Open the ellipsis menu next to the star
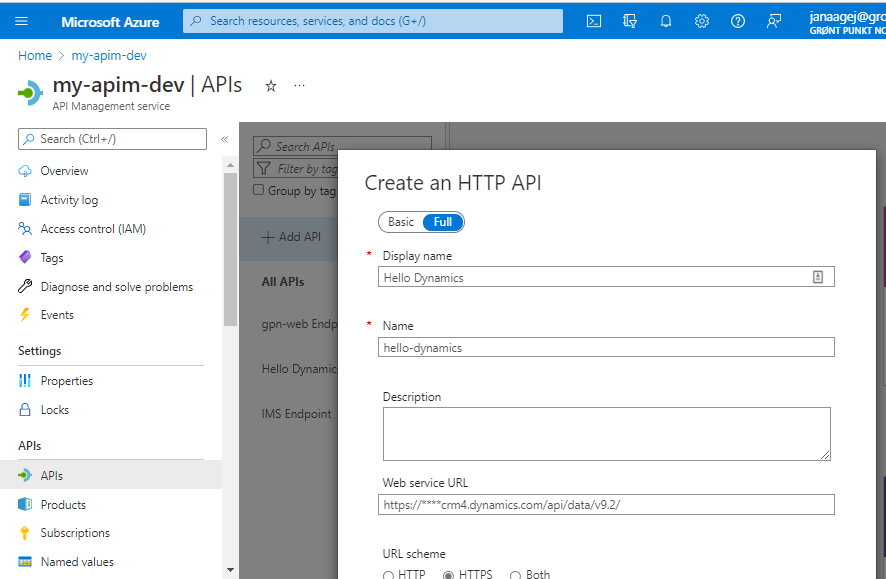Screen dimensions: 886x579 pyautogui.click(x=298, y=87)
